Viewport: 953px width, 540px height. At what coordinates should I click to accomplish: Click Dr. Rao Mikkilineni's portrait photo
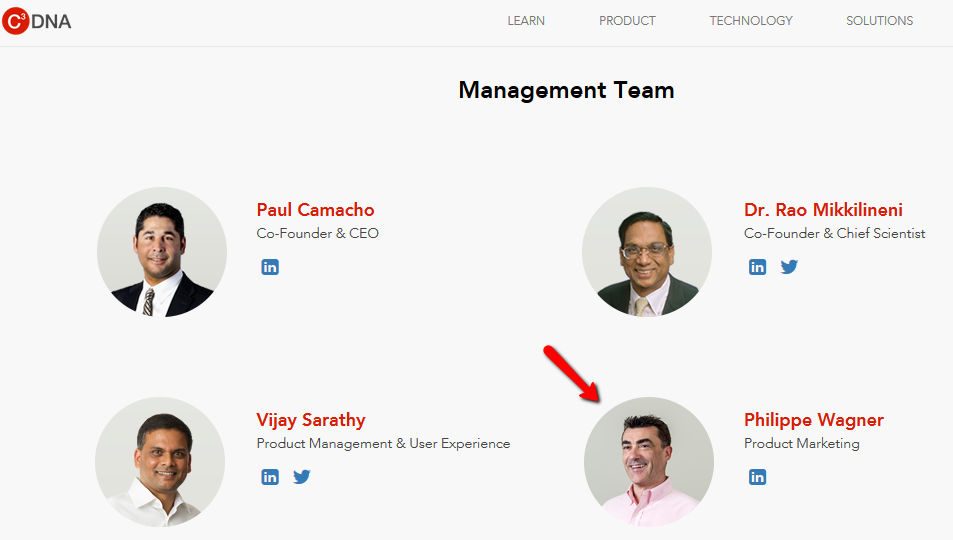[x=647, y=252]
